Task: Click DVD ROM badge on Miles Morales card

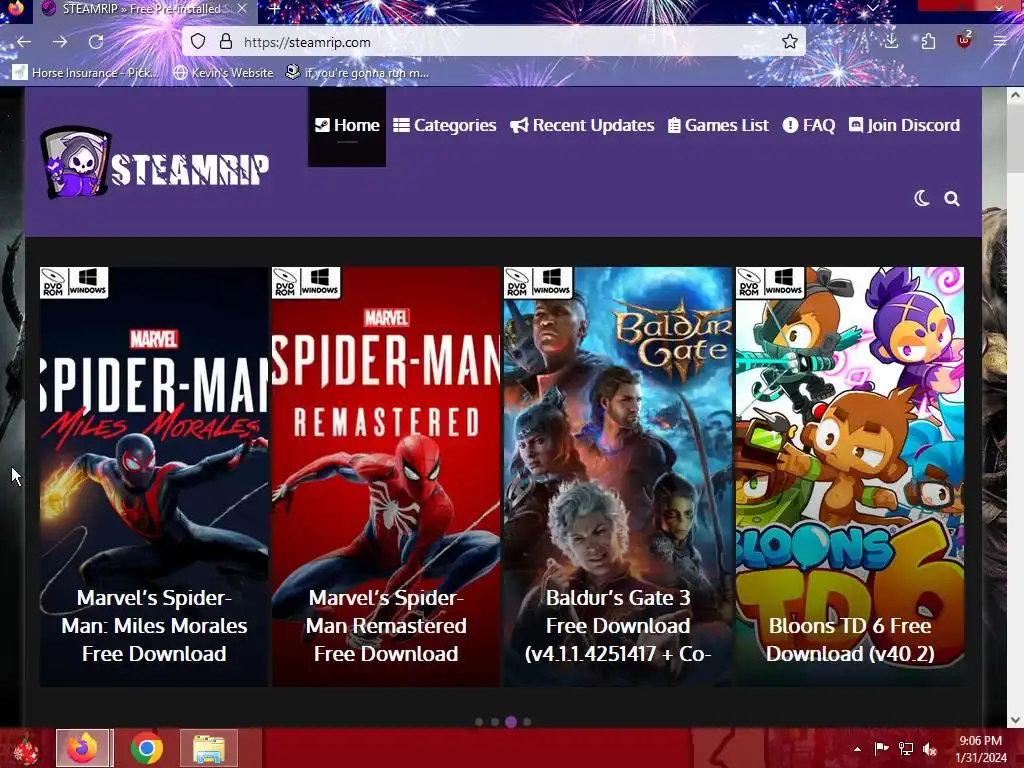Action: (53, 282)
